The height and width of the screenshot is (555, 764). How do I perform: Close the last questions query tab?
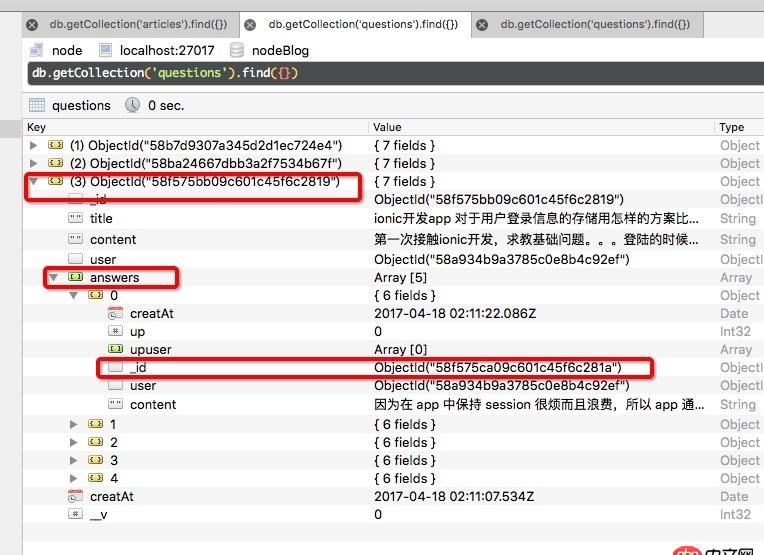tap(482, 25)
